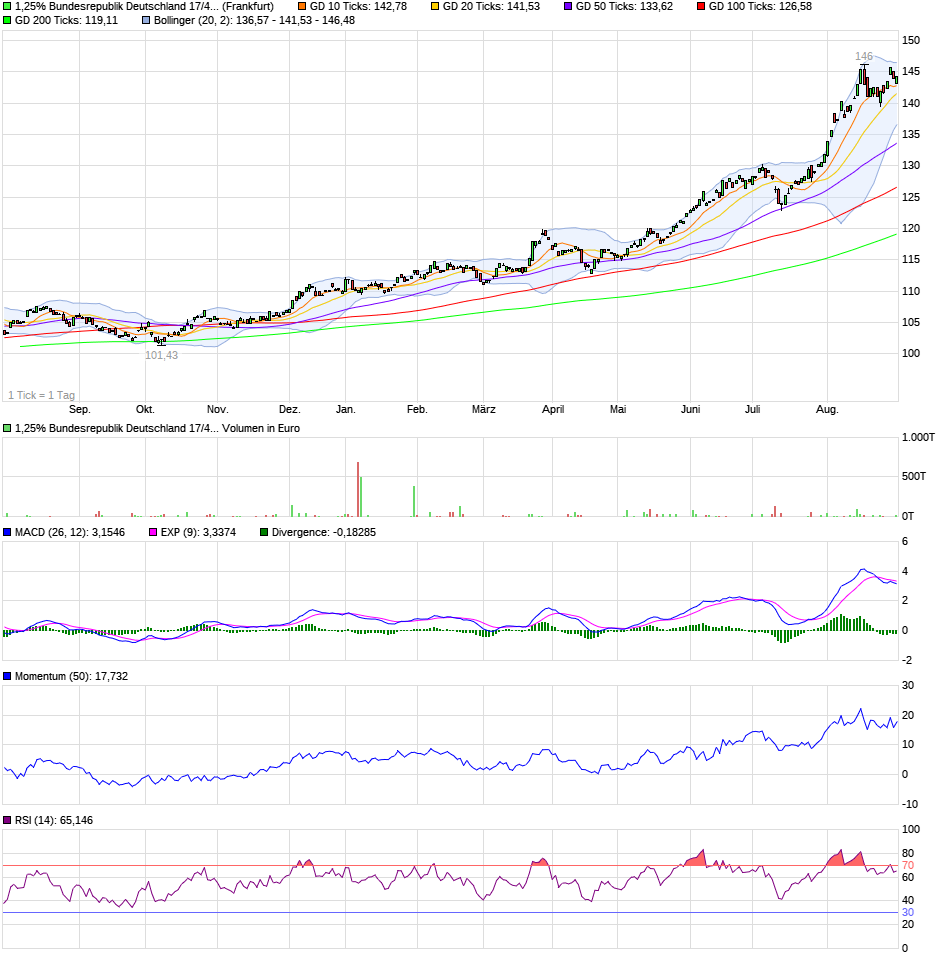This screenshot has width=940, height=958.
Task: Click the dark green Divergence legend swatch
Action: (264, 532)
